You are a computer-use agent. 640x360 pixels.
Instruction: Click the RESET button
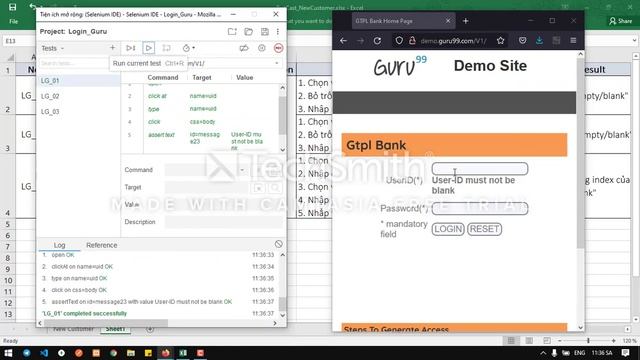click(484, 229)
